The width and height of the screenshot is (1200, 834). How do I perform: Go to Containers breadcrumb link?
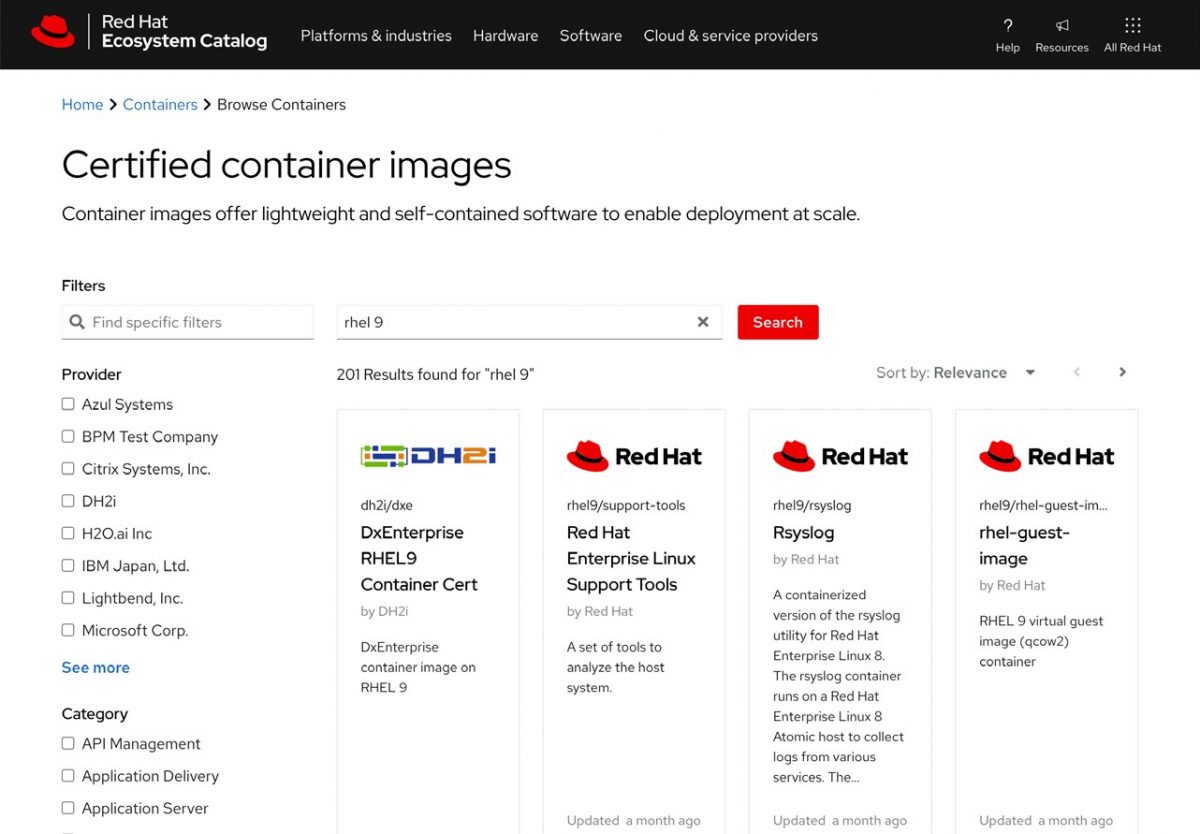(160, 104)
